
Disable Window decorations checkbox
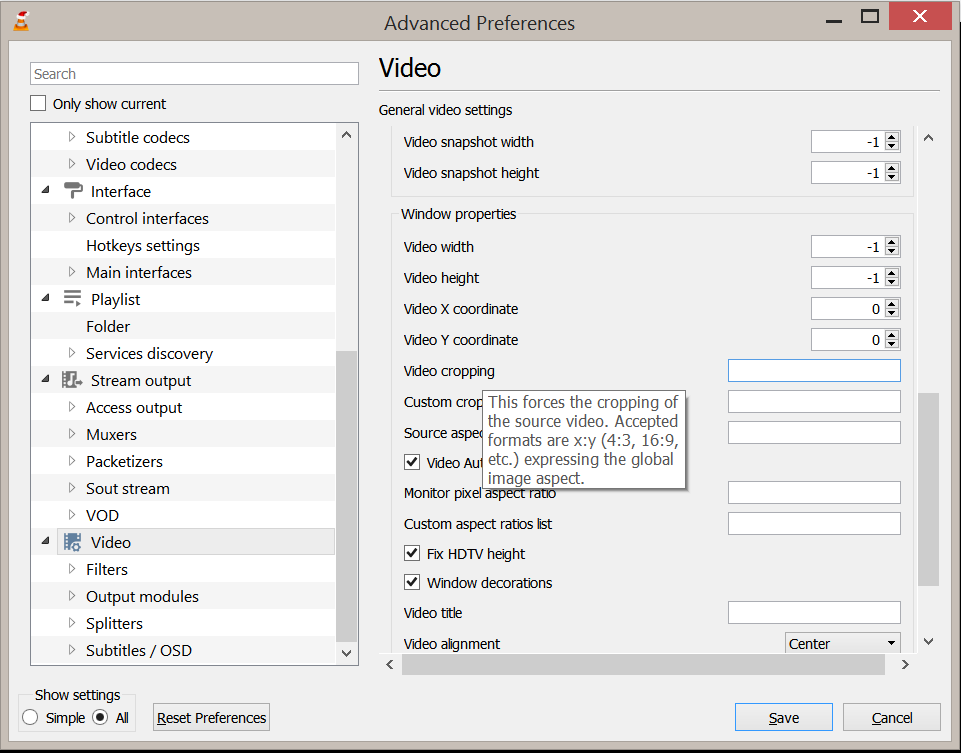(x=412, y=582)
